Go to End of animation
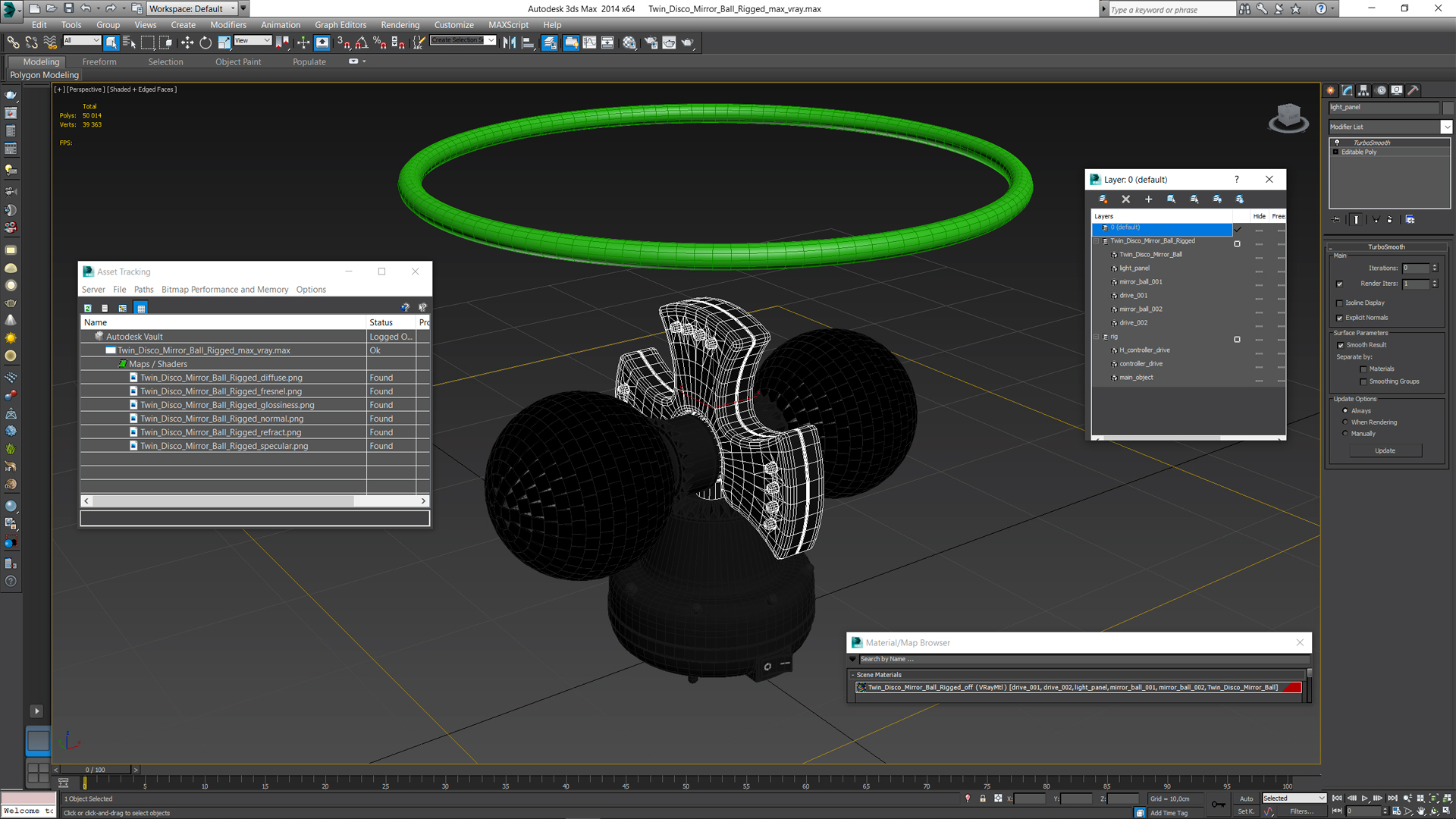 (1392, 799)
